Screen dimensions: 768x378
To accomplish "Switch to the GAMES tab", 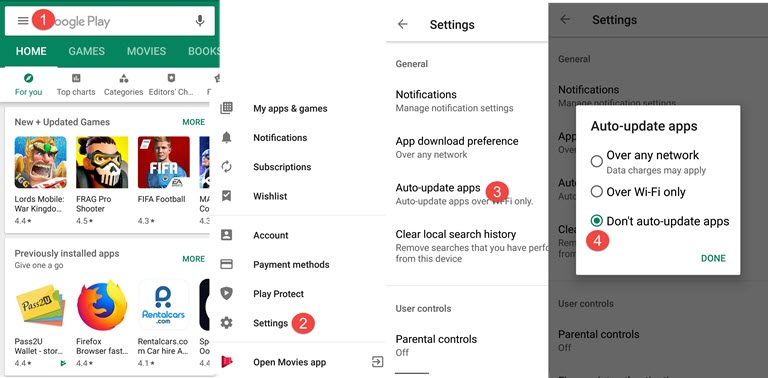I will point(87,51).
